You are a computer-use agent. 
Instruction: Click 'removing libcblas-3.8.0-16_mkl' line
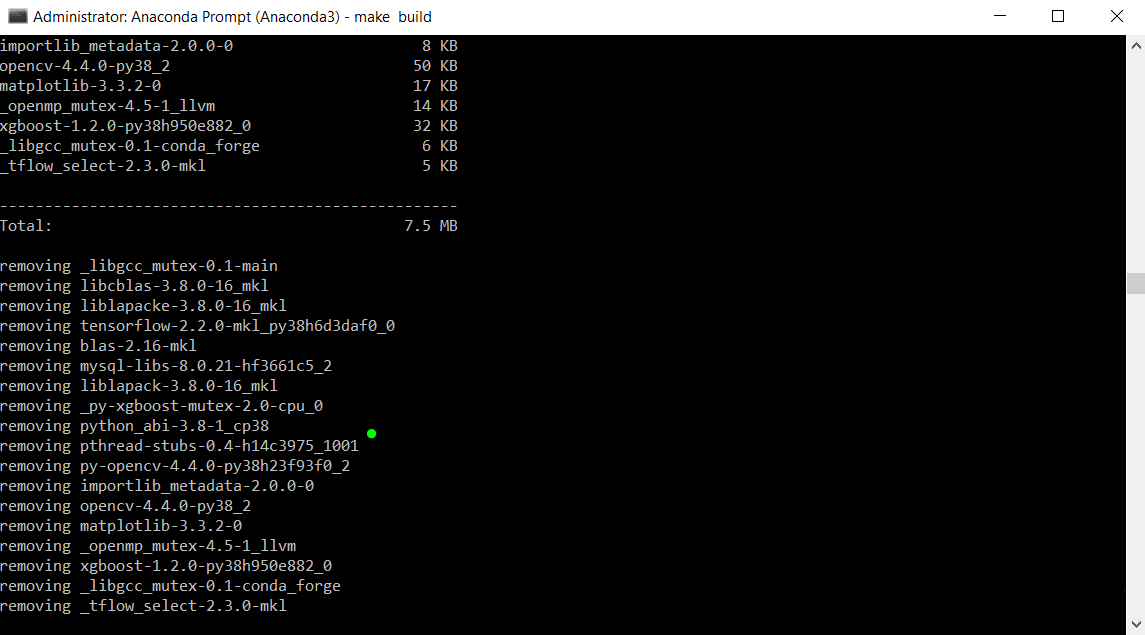pyautogui.click(x=134, y=286)
